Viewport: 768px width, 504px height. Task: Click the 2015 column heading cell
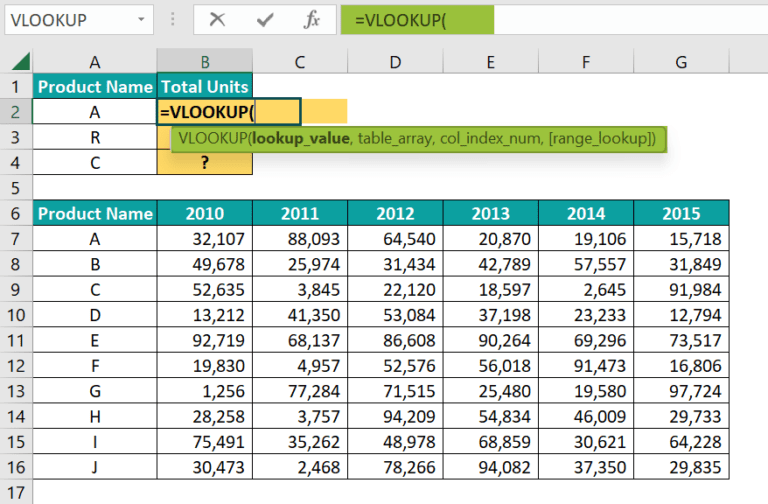[x=681, y=214]
